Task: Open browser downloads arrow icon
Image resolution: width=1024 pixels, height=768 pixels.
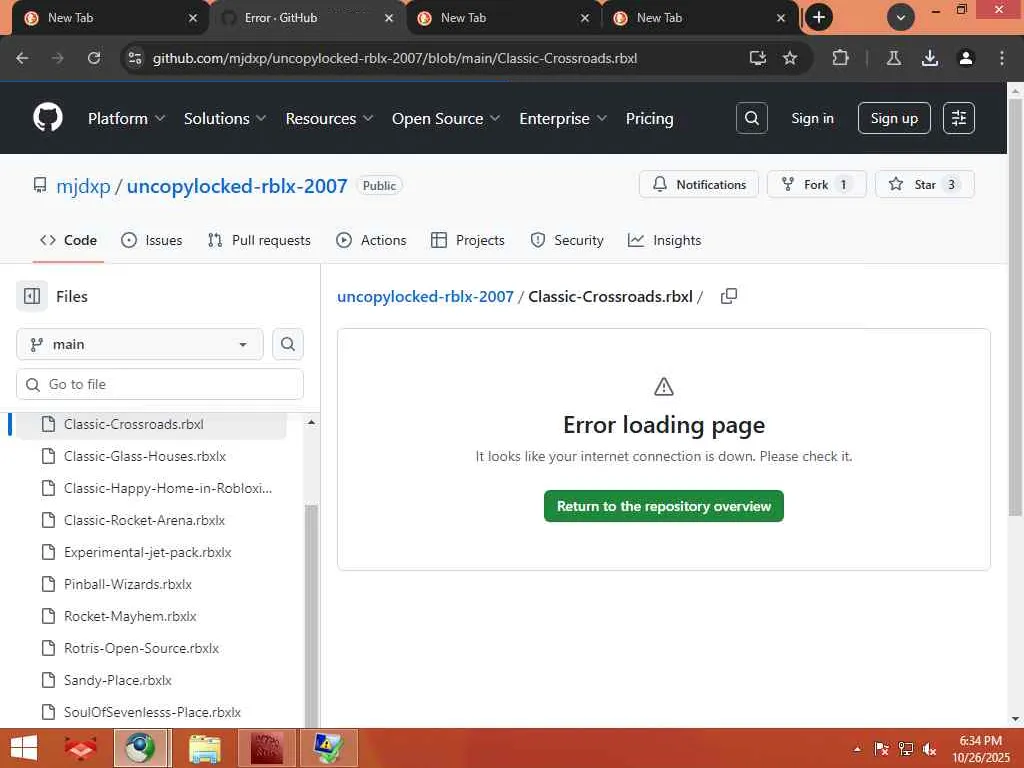Action: coord(930,58)
